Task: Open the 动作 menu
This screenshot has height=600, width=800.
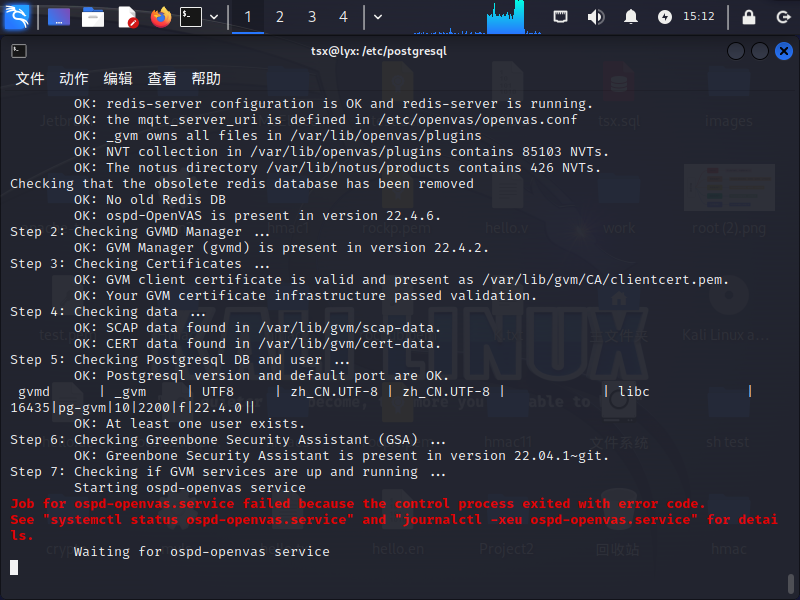Action: (73, 79)
